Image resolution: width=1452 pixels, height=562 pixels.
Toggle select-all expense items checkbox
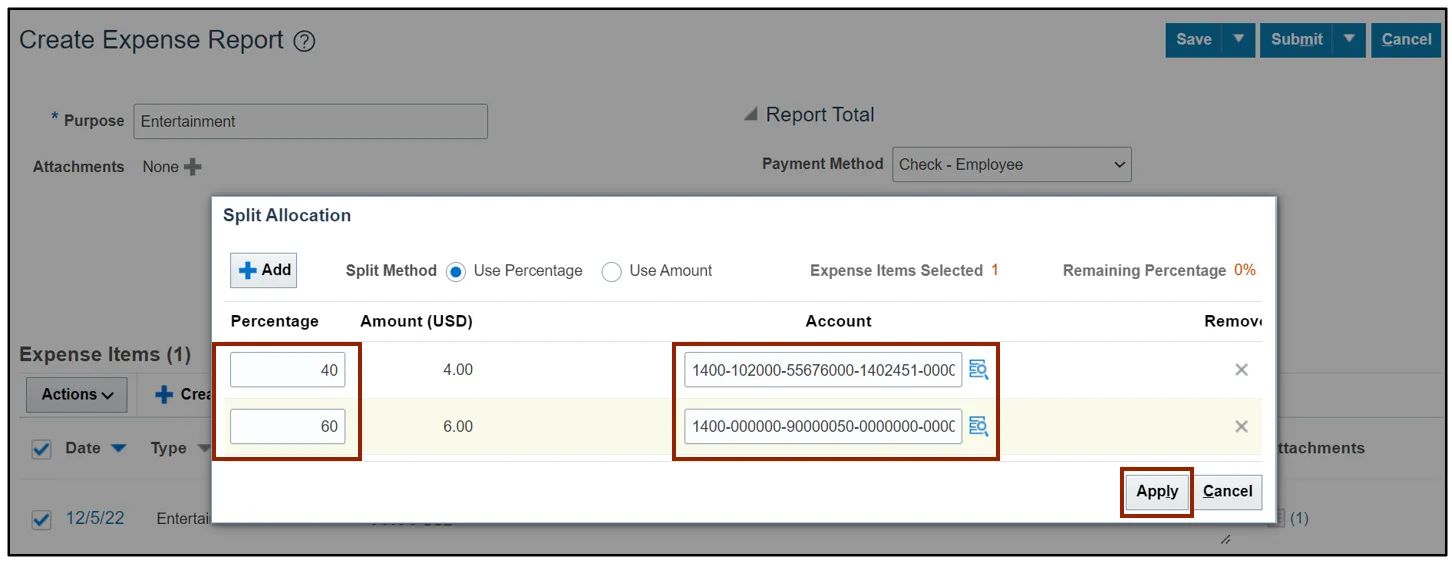[41, 449]
